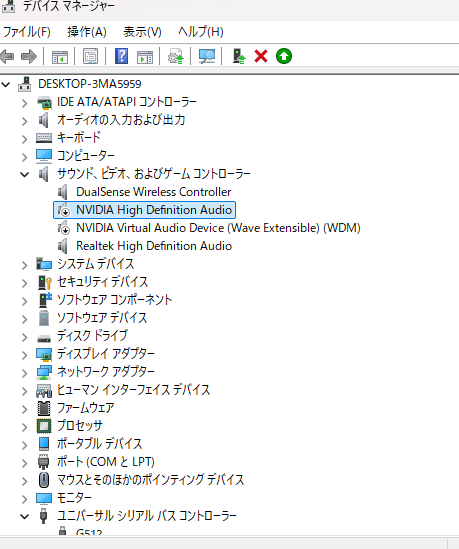Click the mouse icon beside マウスとそのほかのポインティング デバイス

(44, 480)
